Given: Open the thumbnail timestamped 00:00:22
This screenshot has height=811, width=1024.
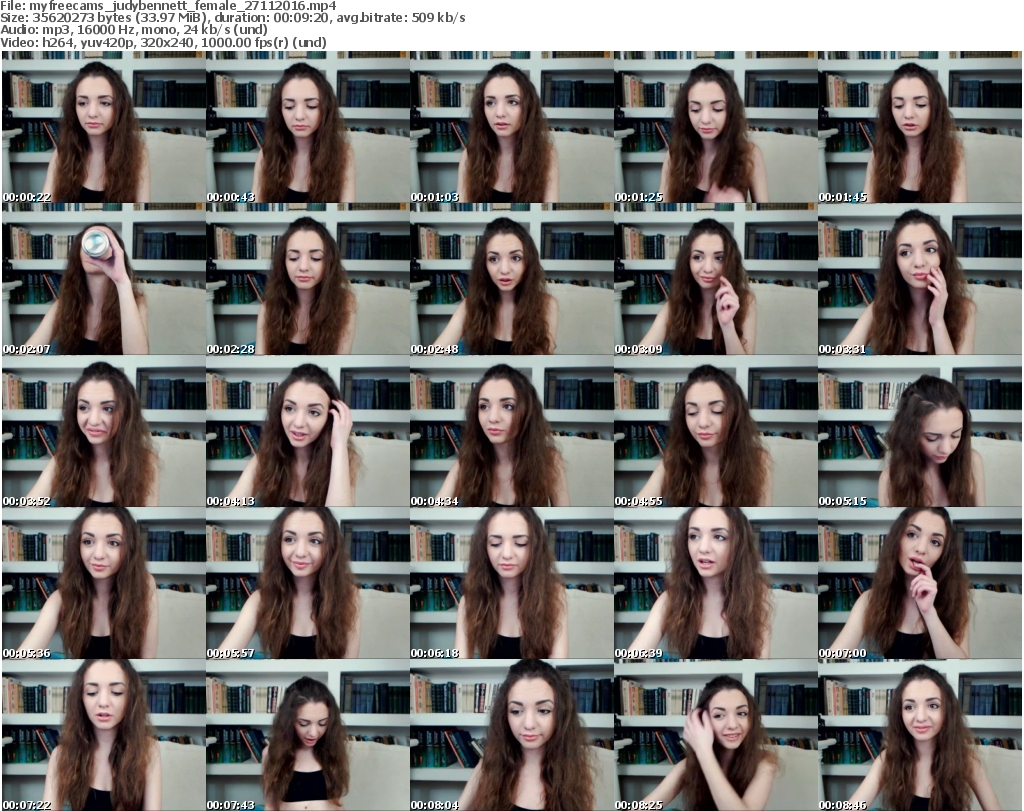Looking at the screenshot, I should [103, 128].
